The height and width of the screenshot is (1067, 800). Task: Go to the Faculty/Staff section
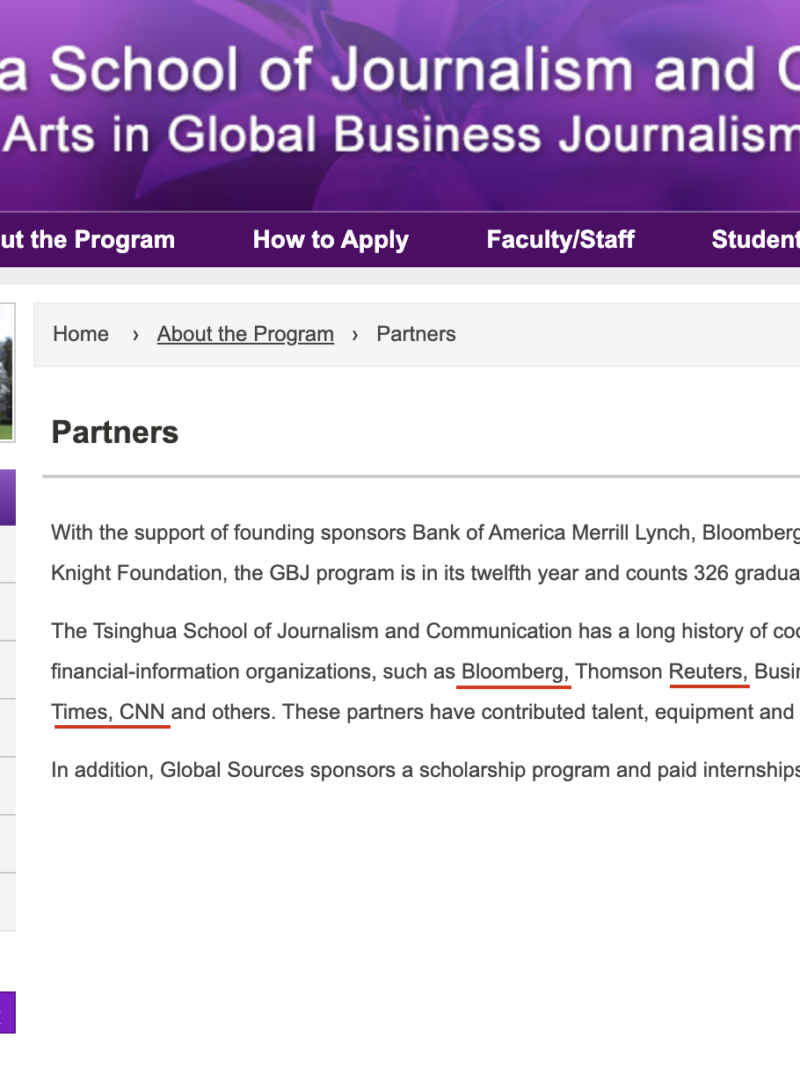pyautogui.click(x=560, y=240)
